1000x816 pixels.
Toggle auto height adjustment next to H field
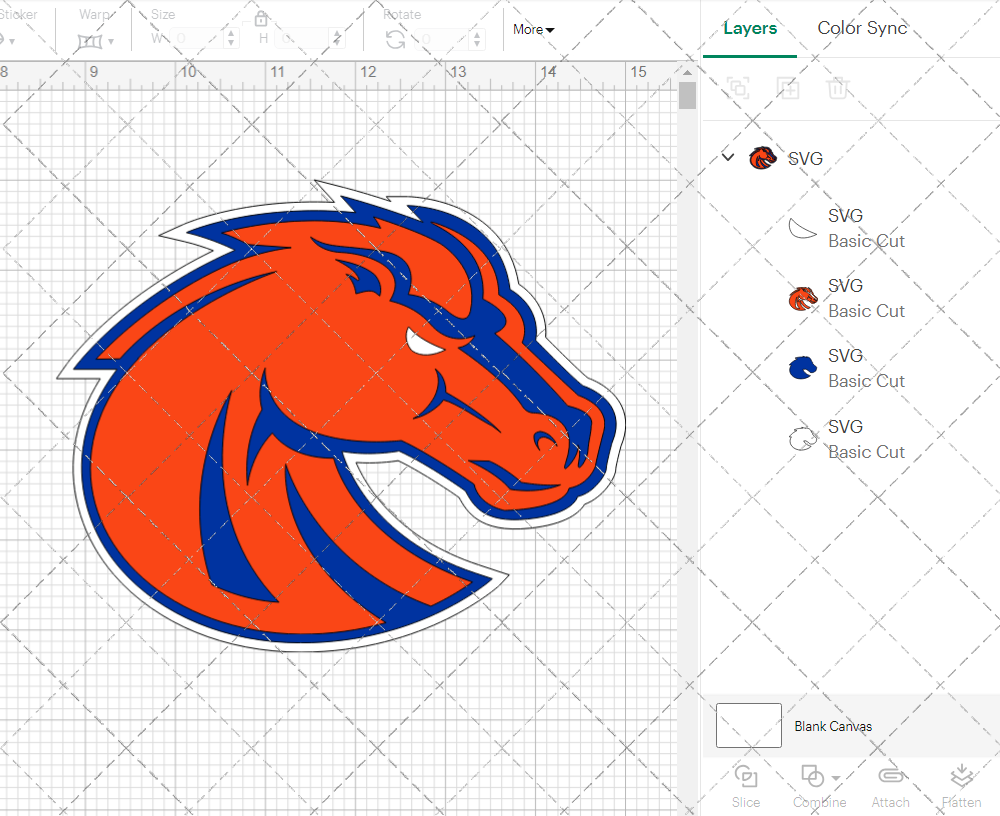pyautogui.click(x=337, y=38)
